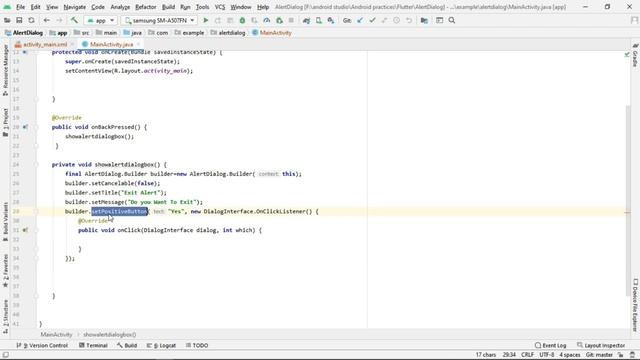The width and height of the screenshot is (640, 360).
Task: Open SDK Manager icon
Action: [331, 20]
